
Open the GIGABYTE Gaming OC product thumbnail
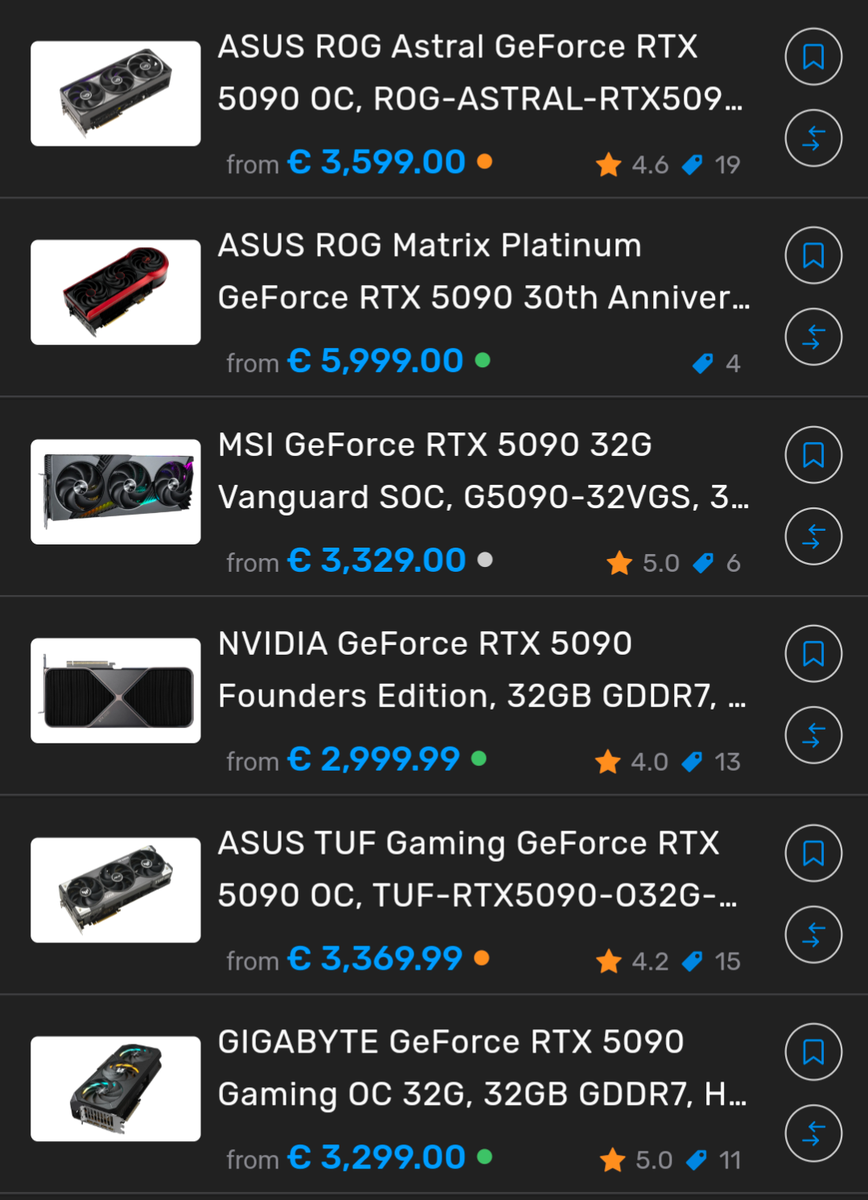pos(116,1089)
